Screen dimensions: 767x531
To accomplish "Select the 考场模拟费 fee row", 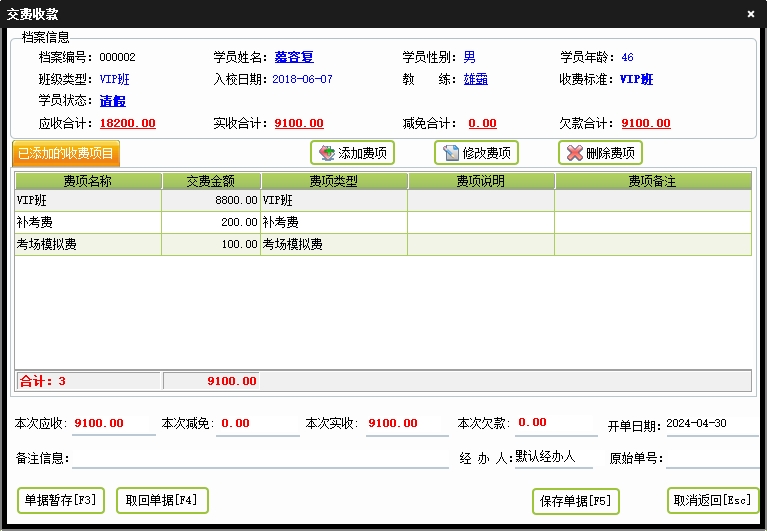I will coord(88,244).
